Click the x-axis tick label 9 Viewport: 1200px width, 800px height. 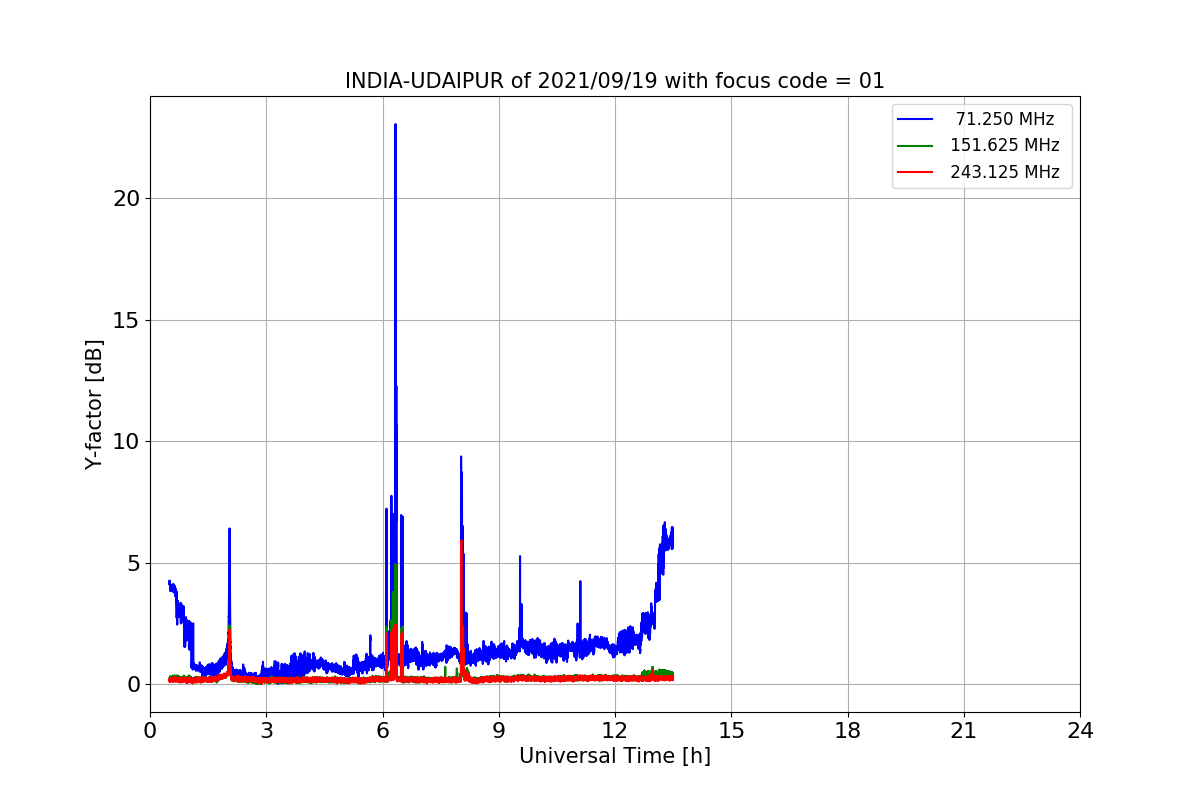point(499,731)
